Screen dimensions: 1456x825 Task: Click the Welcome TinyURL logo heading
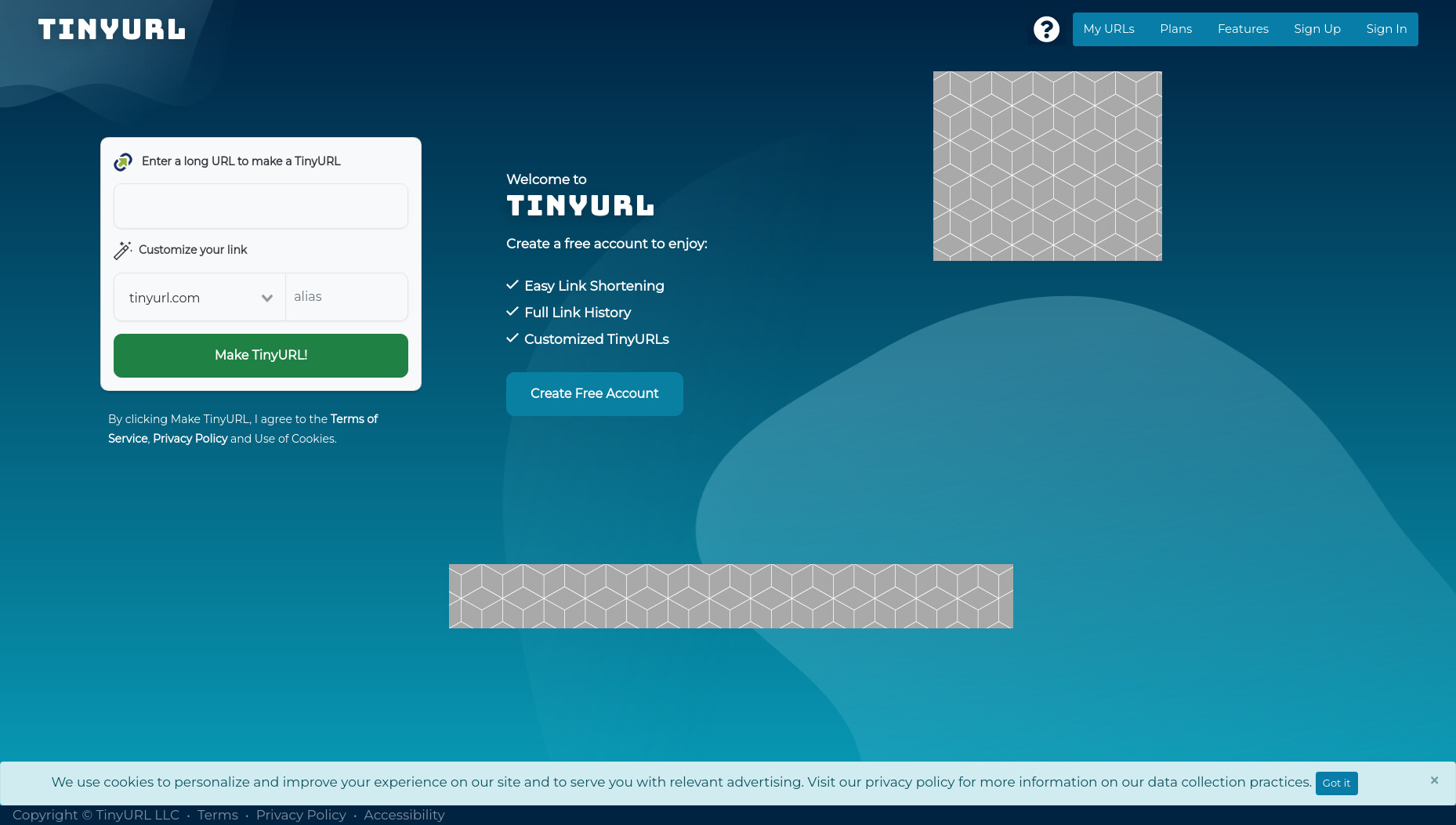(580, 206)
